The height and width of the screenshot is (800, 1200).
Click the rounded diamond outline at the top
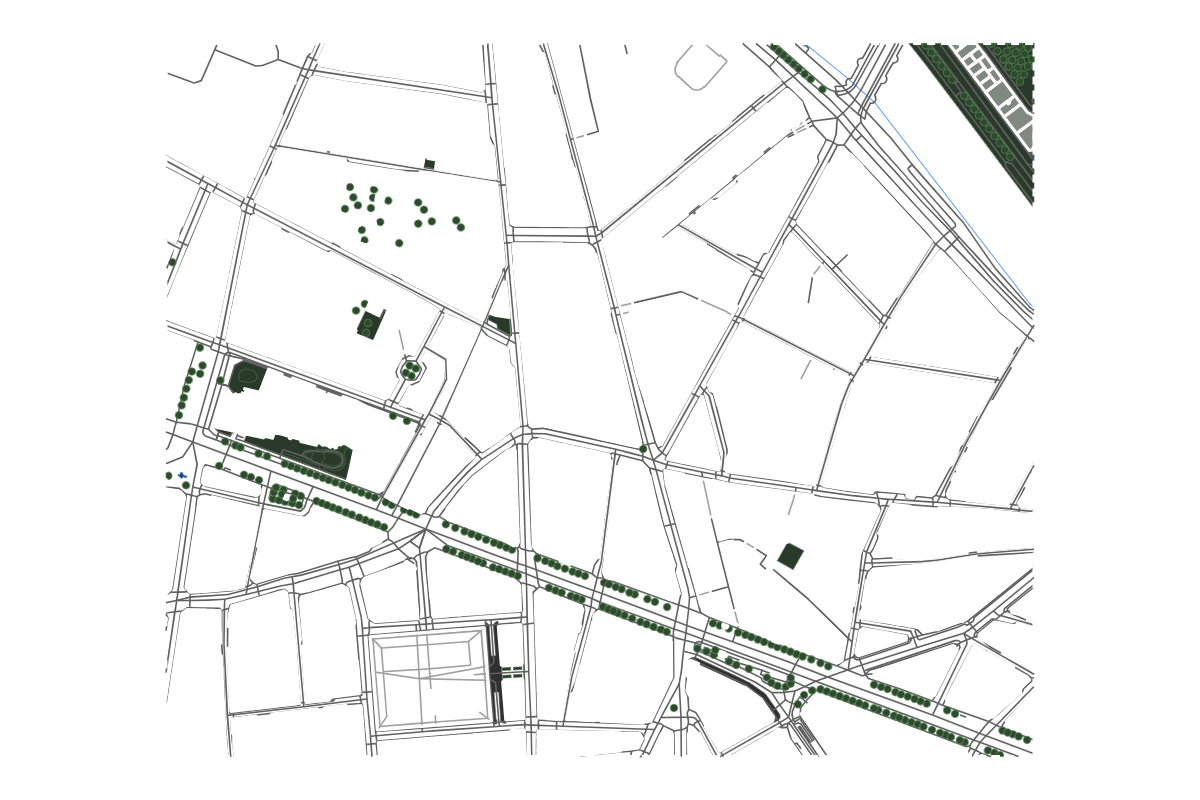[x=700, y=67]
